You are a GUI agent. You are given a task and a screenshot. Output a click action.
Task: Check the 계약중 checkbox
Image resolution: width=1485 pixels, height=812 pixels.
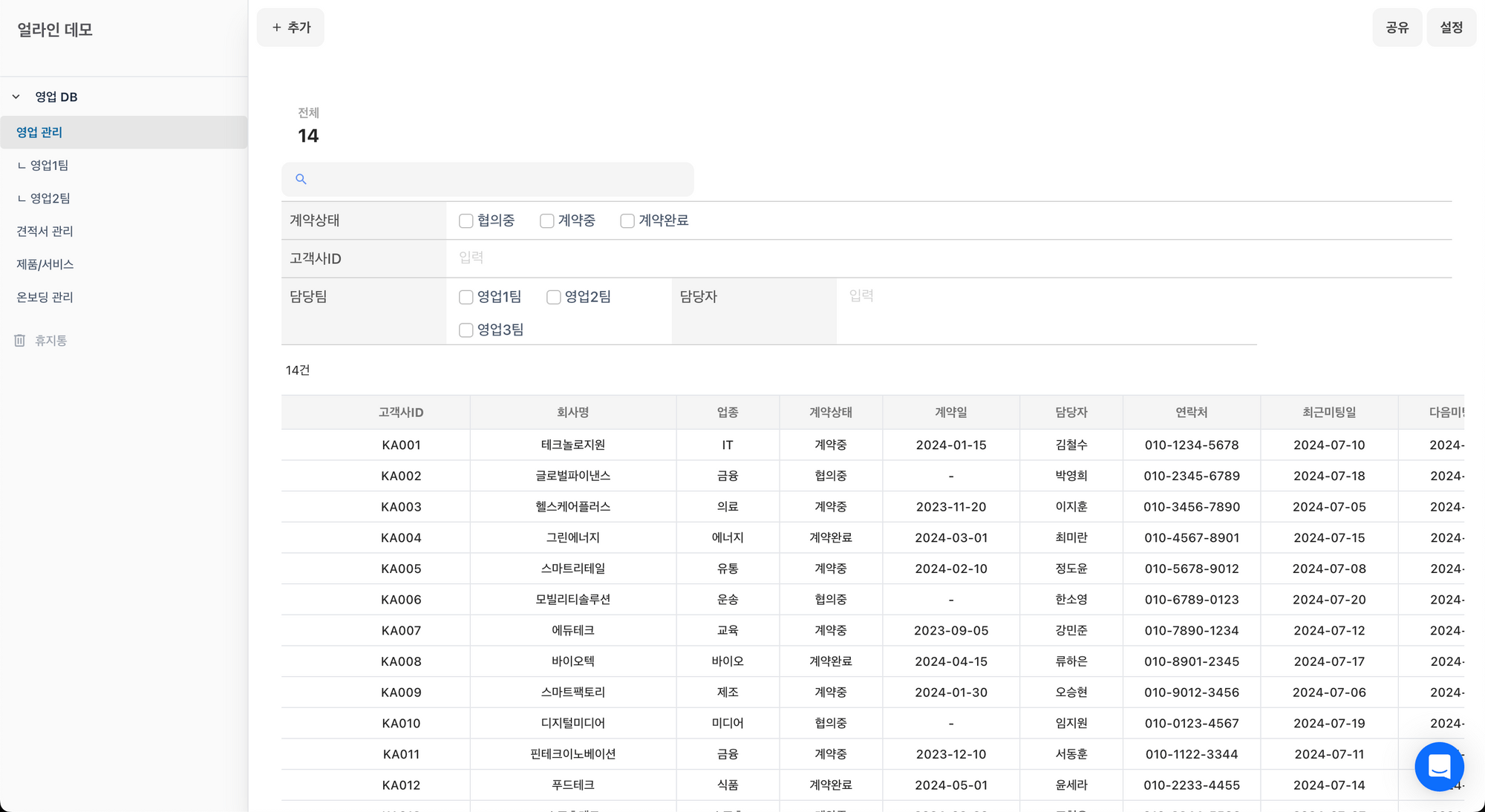pyautogui.click(x=546, y=220)
